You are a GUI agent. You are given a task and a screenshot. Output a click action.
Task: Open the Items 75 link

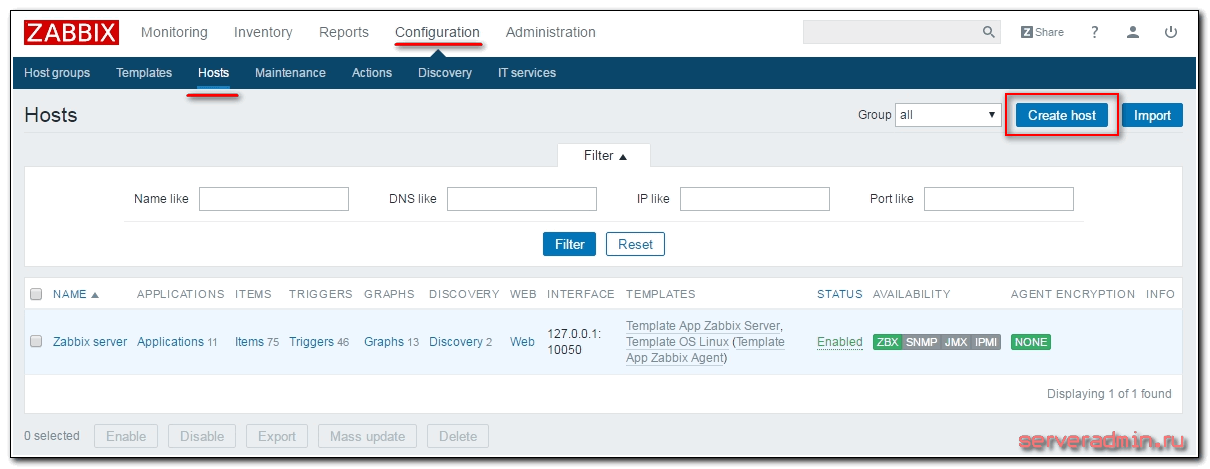[x=256, y=342]
